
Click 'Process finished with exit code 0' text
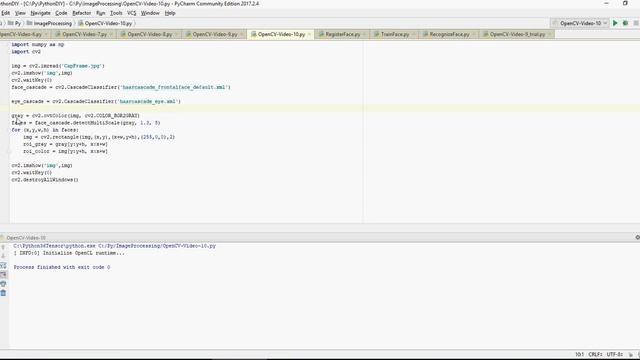62,267
